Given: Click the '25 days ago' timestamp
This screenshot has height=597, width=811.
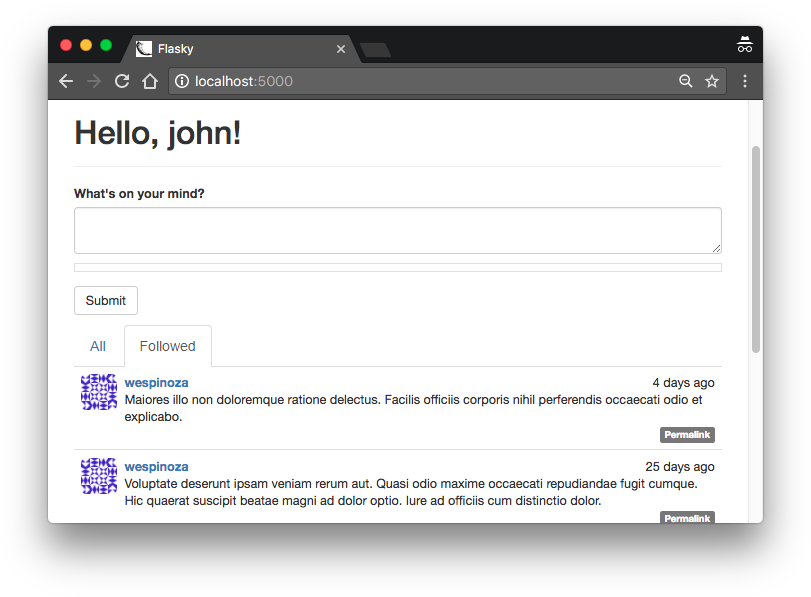Looking at the screenshot, I should pos(680,467).
